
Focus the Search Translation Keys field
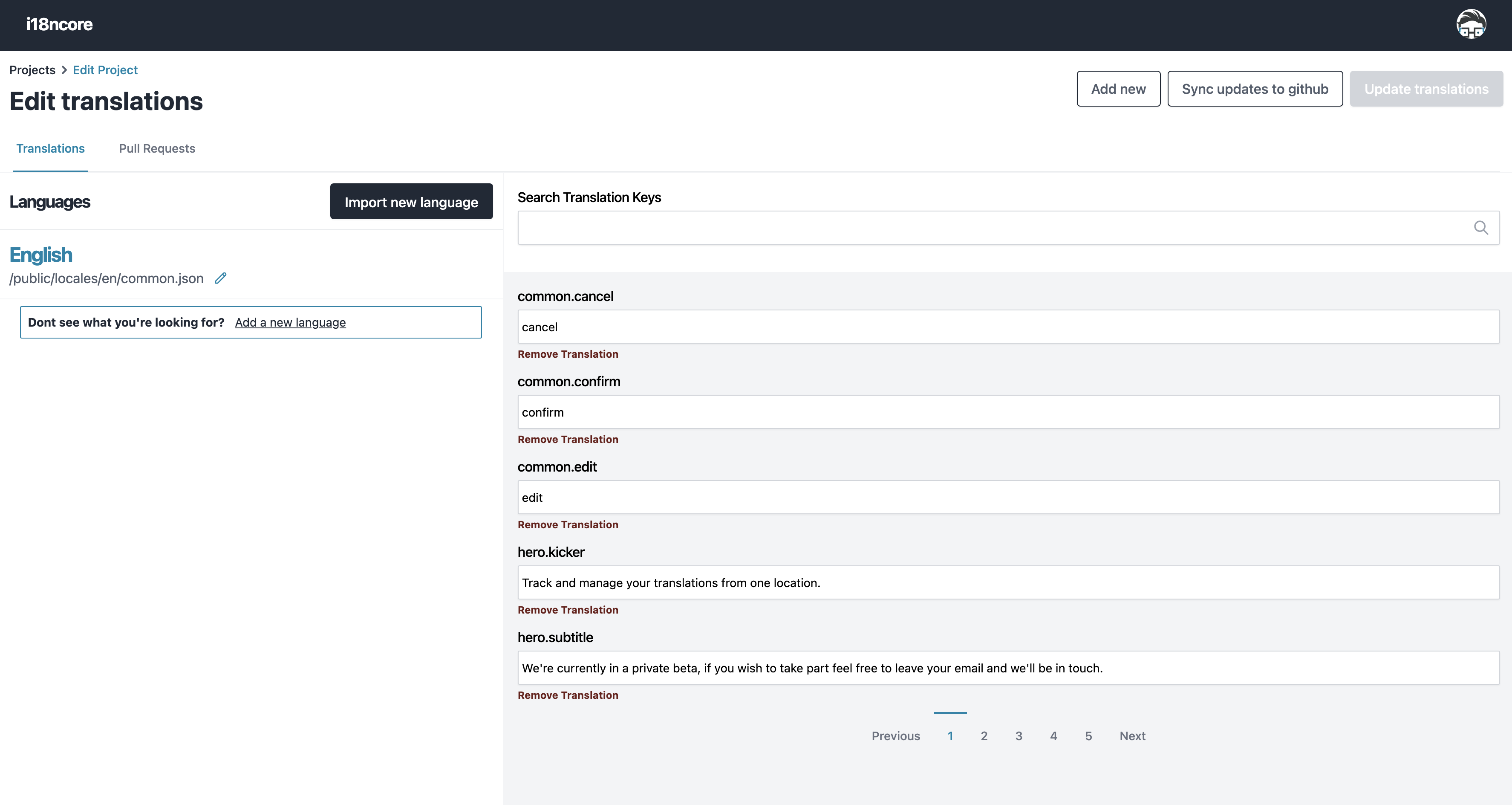tap(1008, 228)
